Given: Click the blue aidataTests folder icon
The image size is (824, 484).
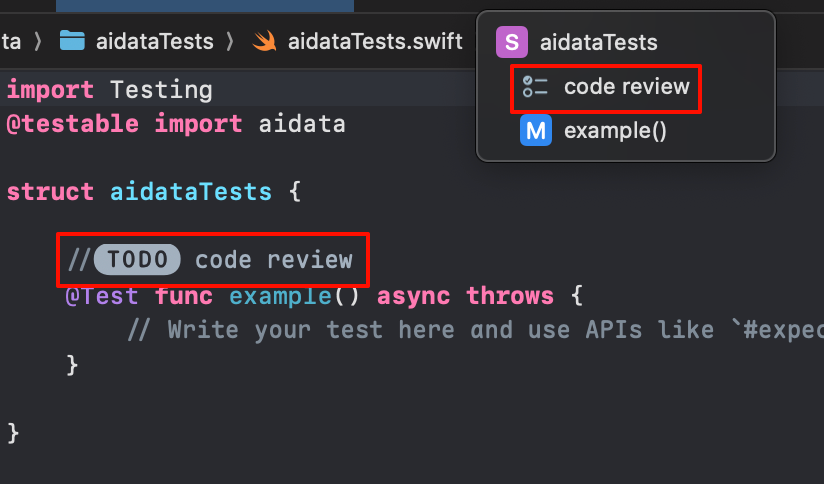Looking at the screenshot, I should tap(72, 40).
